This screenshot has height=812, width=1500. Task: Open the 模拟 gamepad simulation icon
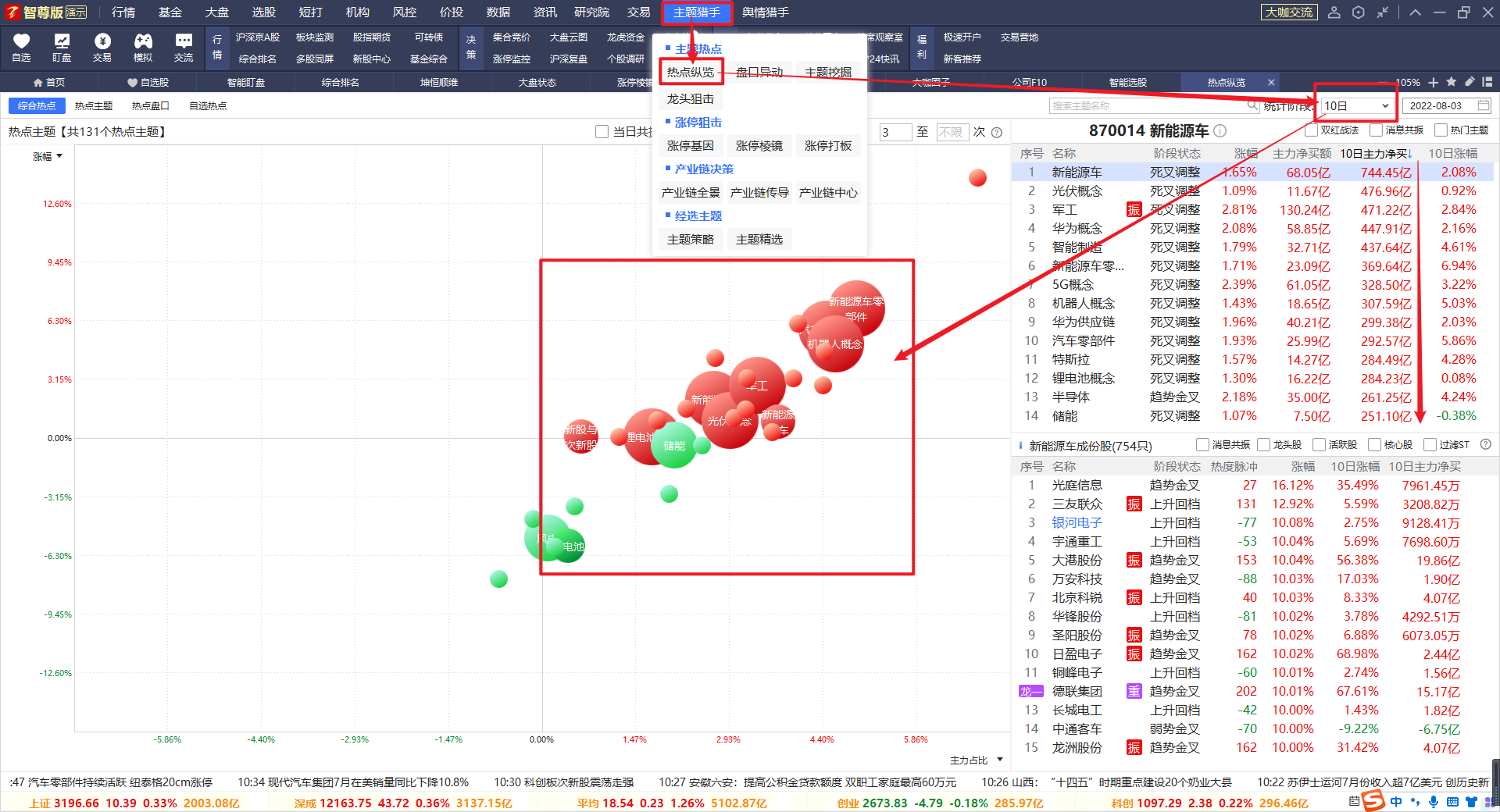143,48
